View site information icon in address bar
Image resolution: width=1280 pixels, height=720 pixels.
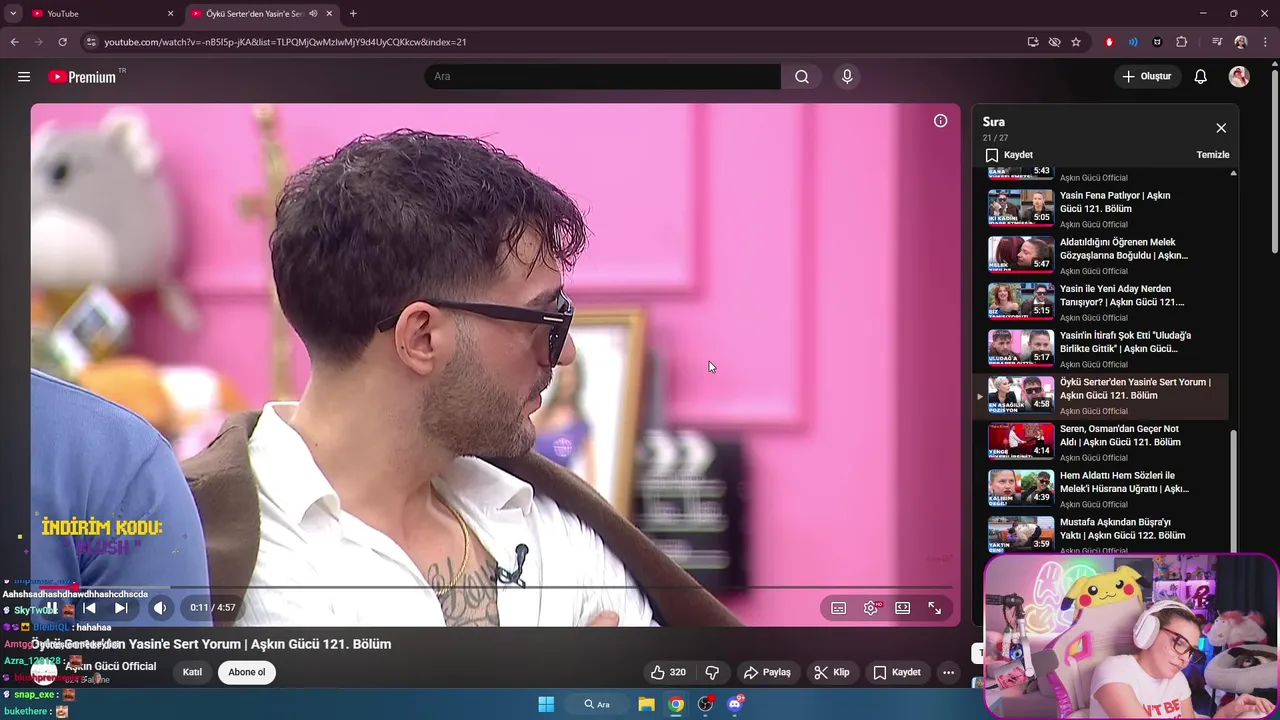91,42
